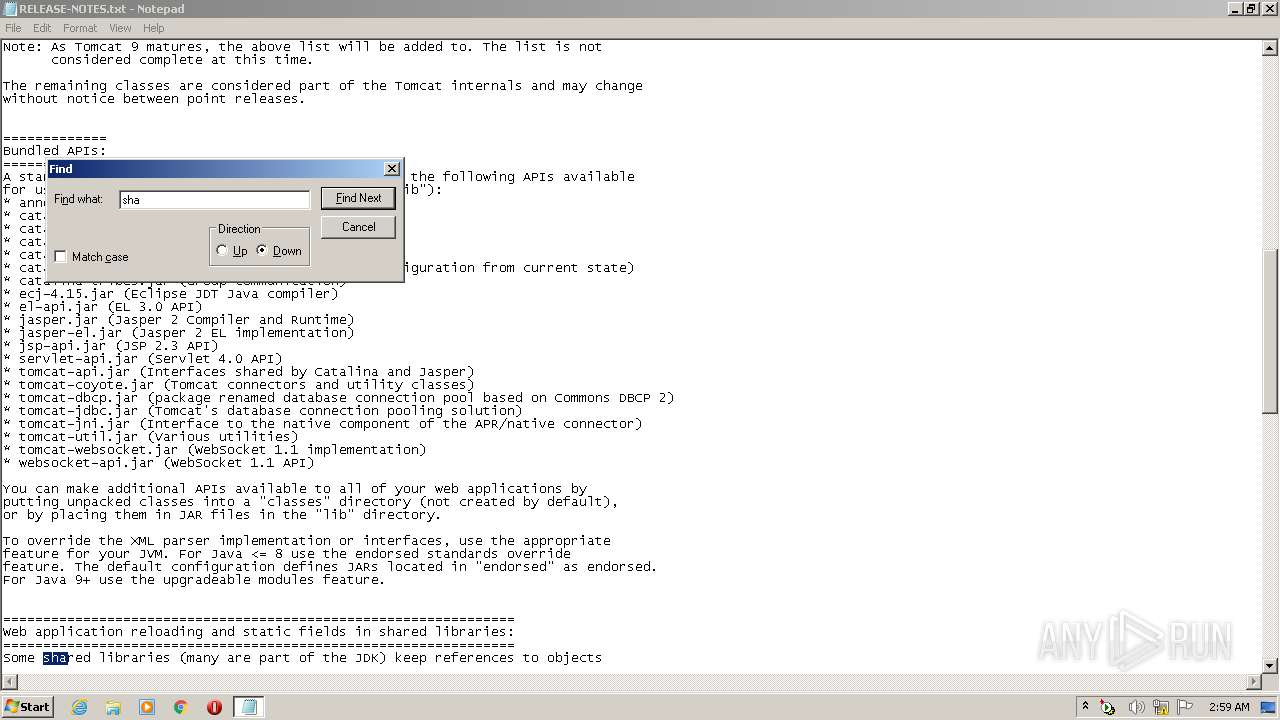
Task: Open the Action Center flag icon
Action: click(1185, 707)
